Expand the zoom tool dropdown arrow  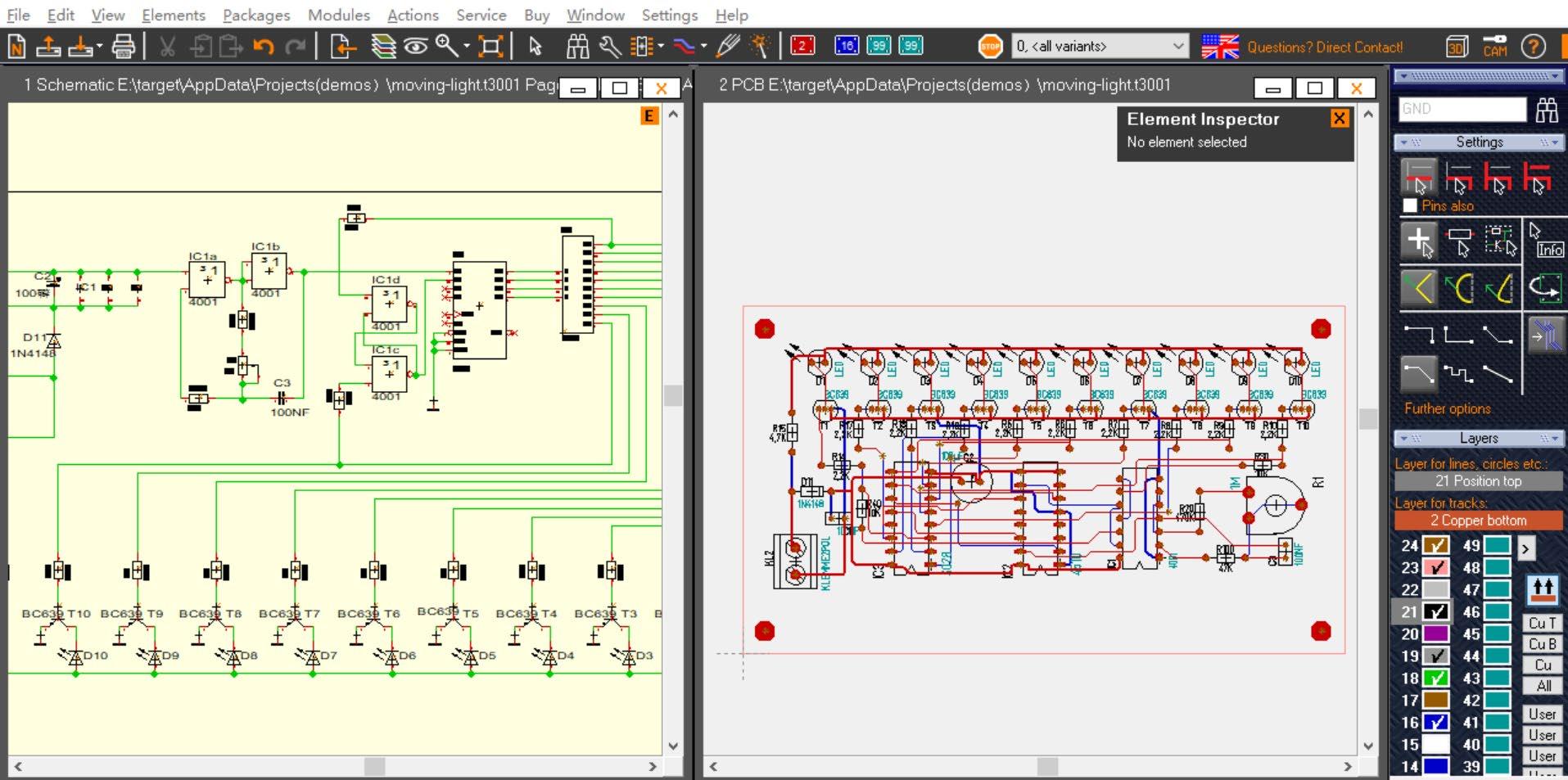coord(466,47)
